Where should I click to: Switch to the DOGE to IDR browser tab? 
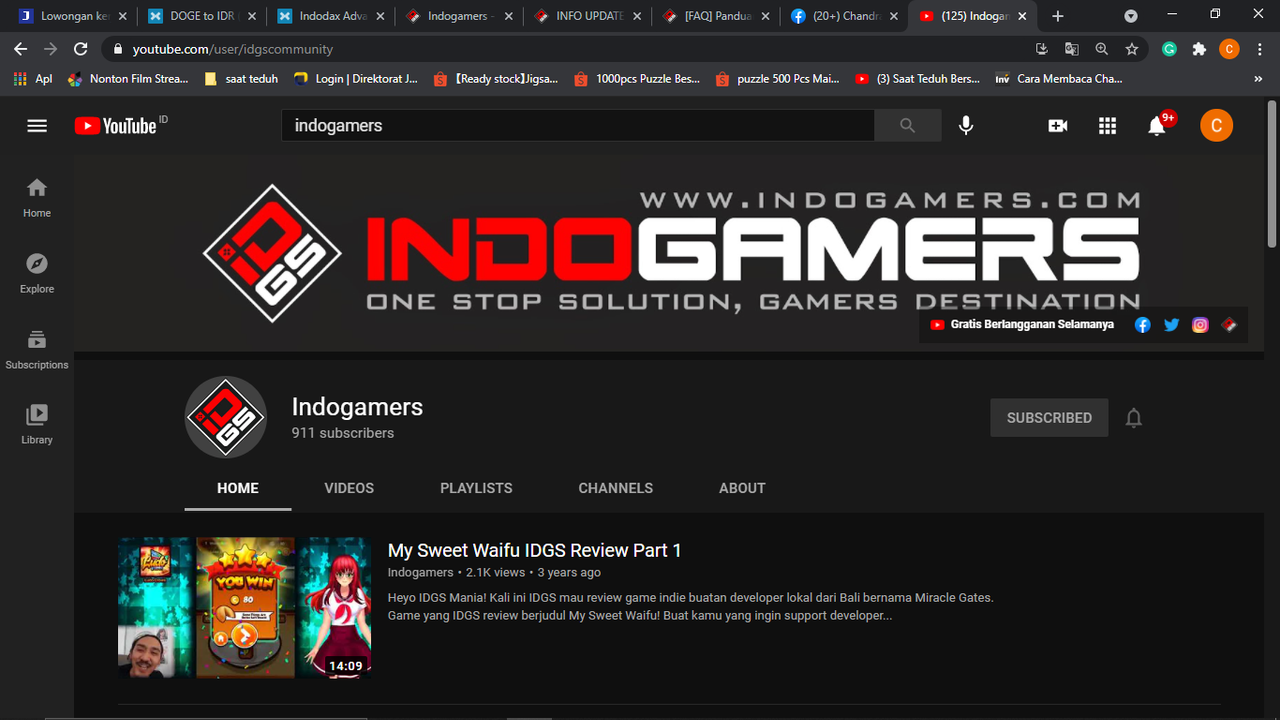(200, 16)
